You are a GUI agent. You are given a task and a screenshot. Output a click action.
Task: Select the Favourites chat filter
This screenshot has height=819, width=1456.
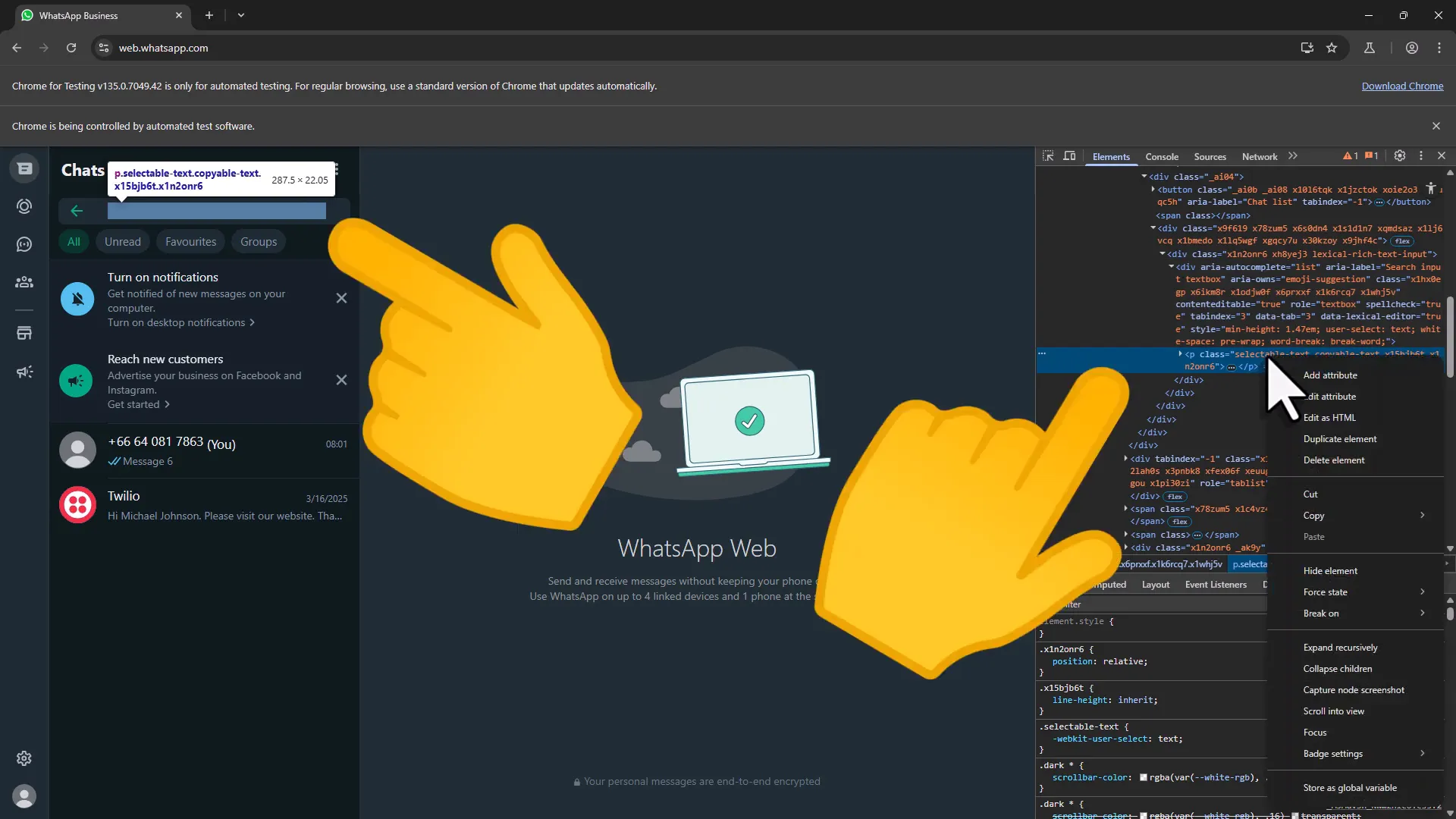pyautogui.click(x=191, y=242)
